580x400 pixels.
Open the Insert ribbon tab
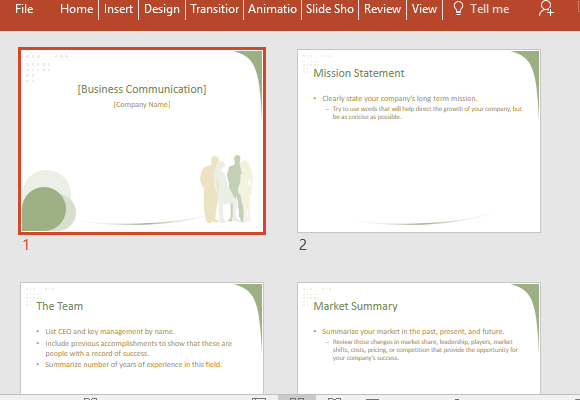(118, 9)
